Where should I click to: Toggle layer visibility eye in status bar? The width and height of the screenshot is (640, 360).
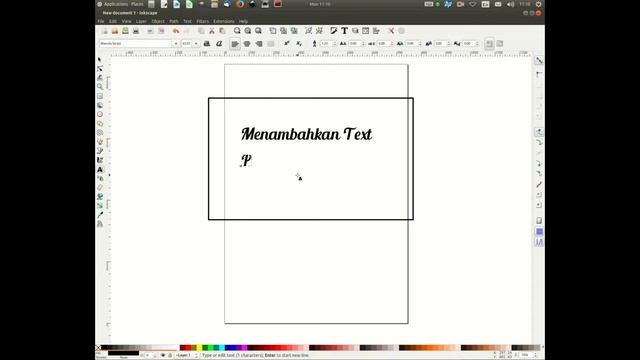click(x=163, y=356)
